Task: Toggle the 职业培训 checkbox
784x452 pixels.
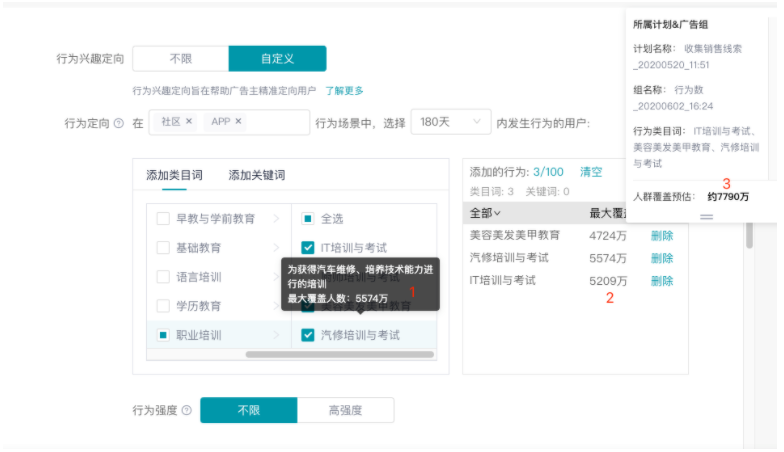Action: coord(163,335)
